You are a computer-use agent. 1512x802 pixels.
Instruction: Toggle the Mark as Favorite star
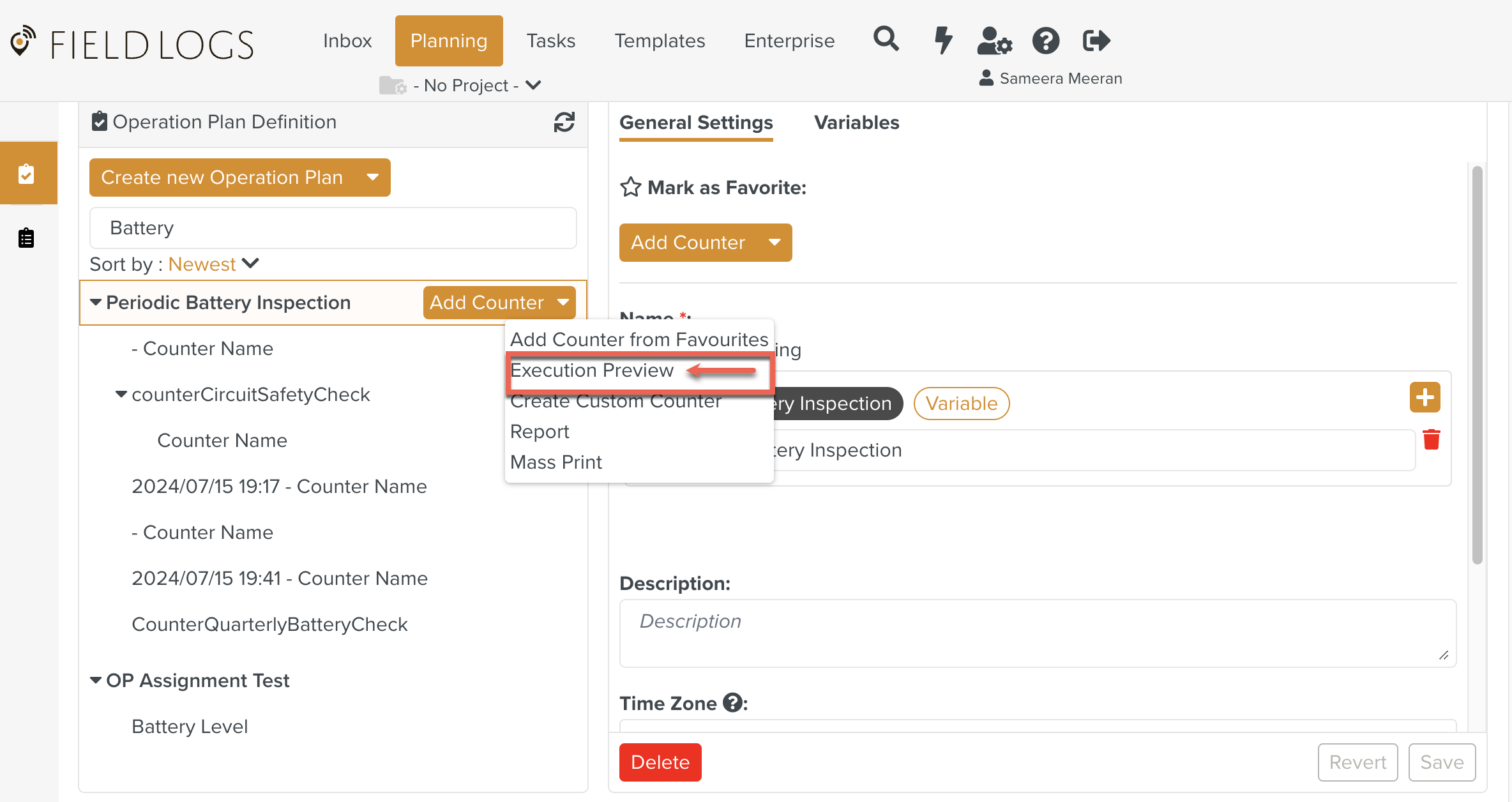pos(630,187)
